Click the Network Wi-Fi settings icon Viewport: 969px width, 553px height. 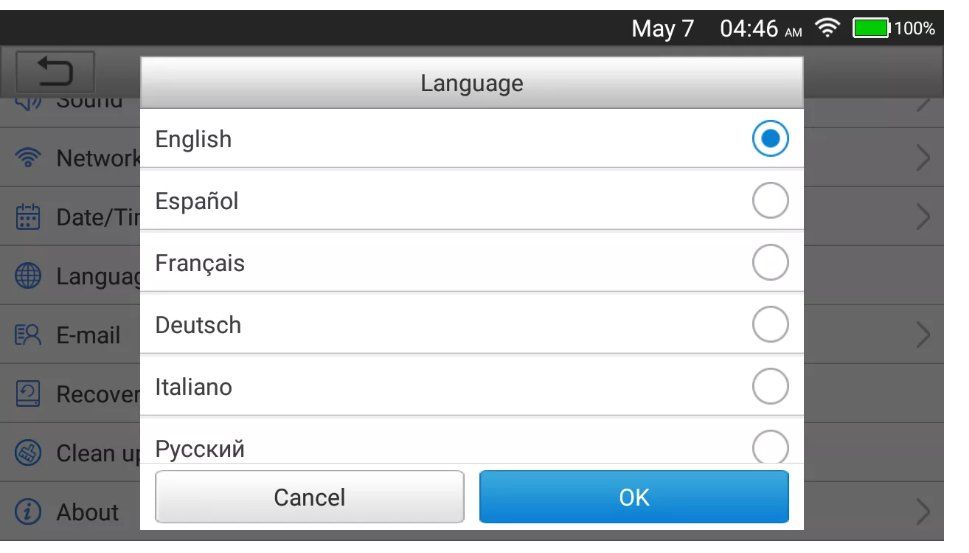(29, 158)
